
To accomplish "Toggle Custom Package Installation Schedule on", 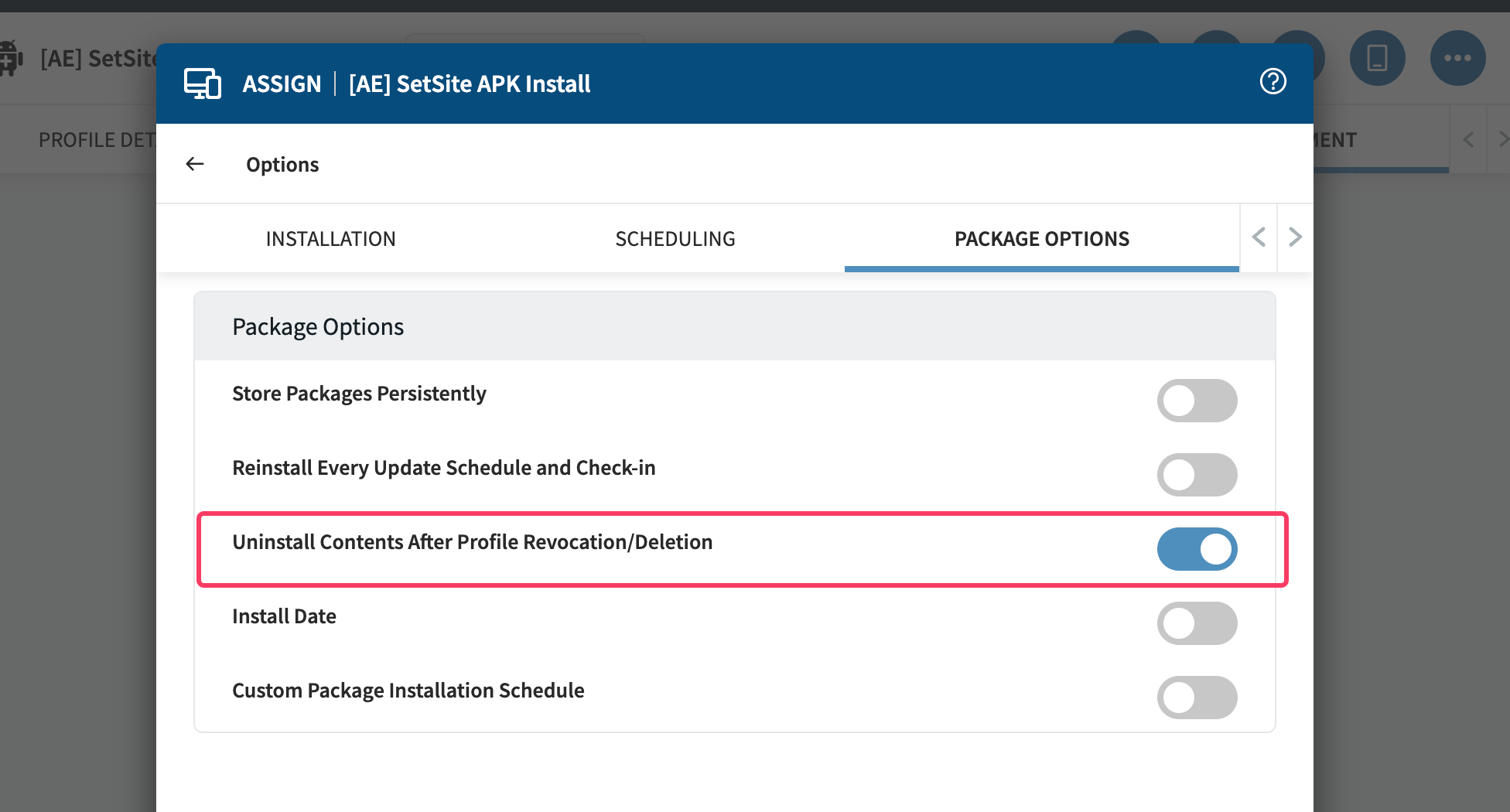I will coord(1197,698).
